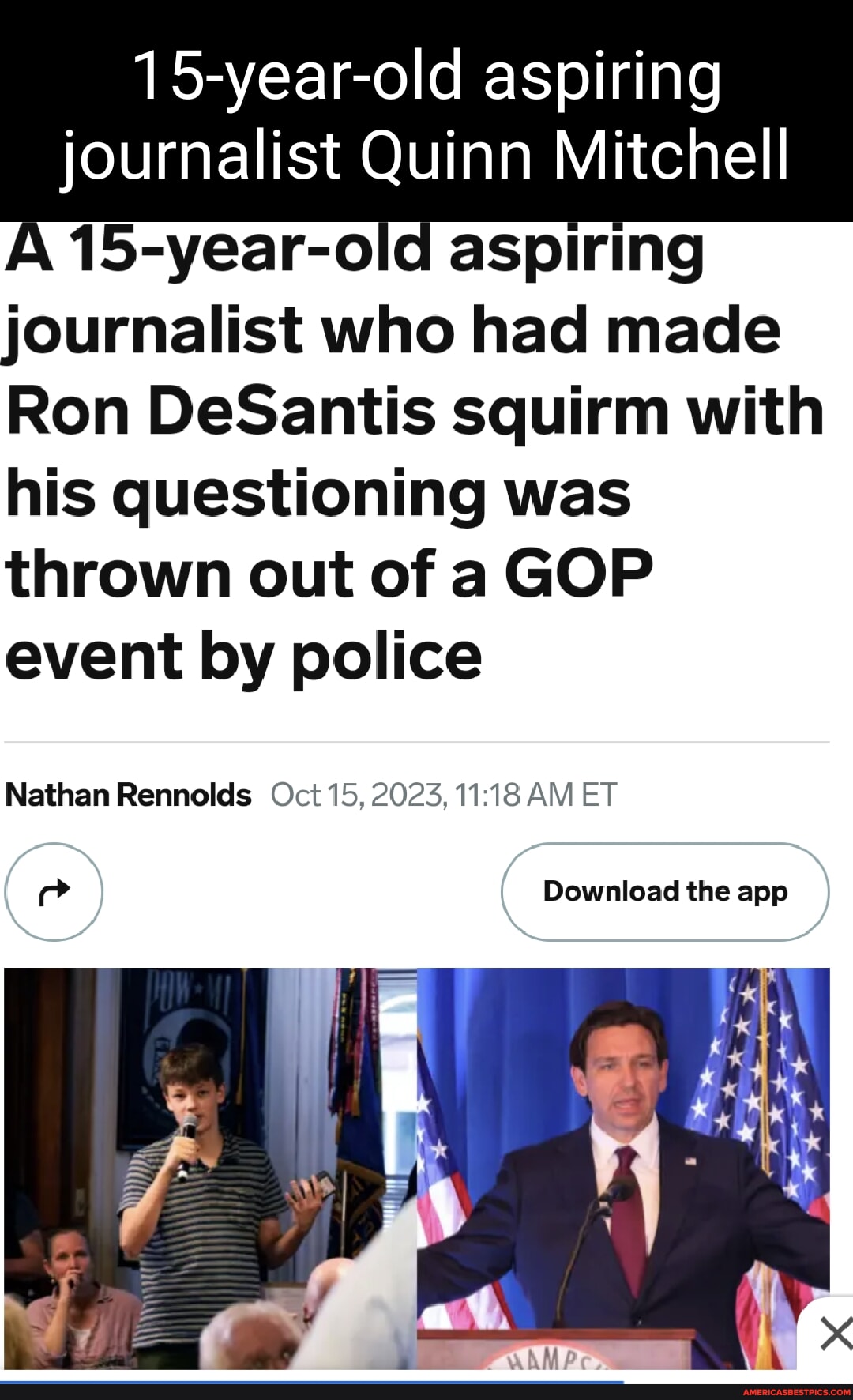853x1400 pixels.
Task: Visit the AMERICASBESTPICS.COM watermark link
Action: point(796,1392)
